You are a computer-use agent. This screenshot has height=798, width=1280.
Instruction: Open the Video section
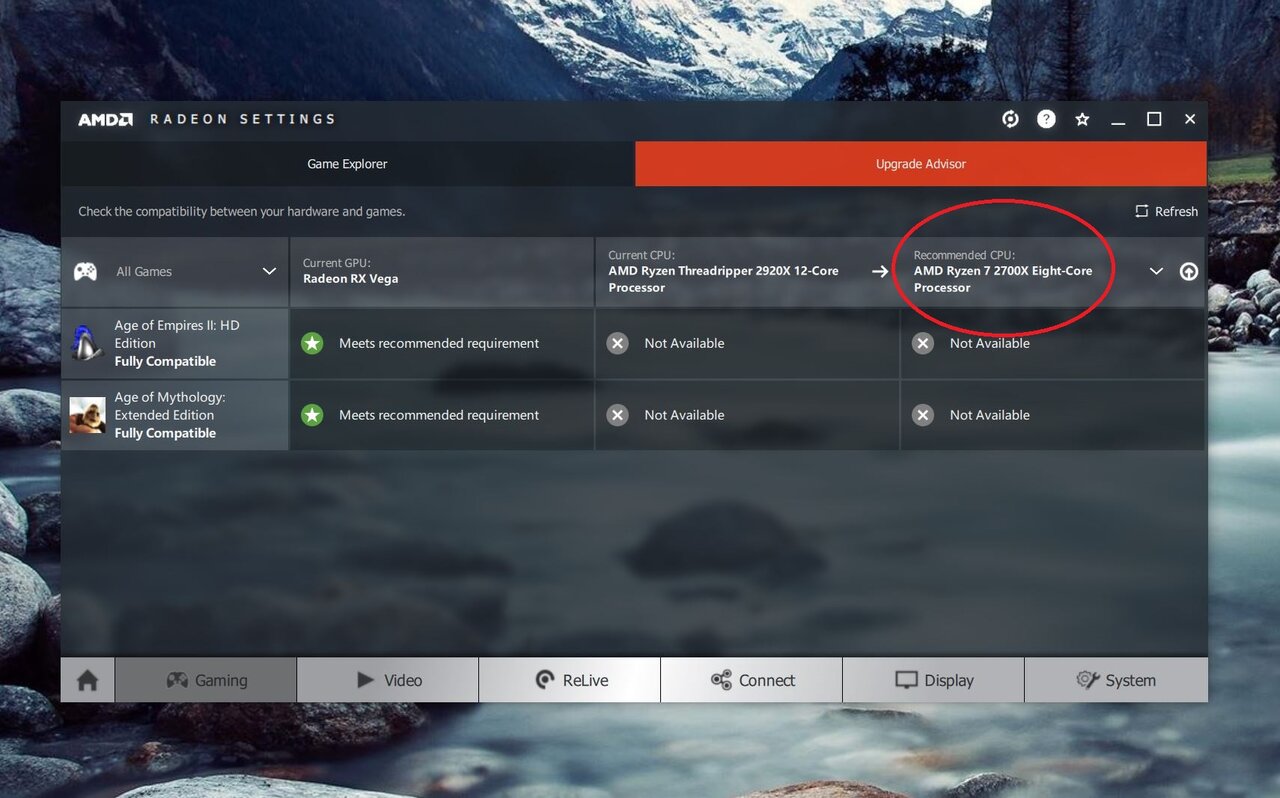point(388,680)
